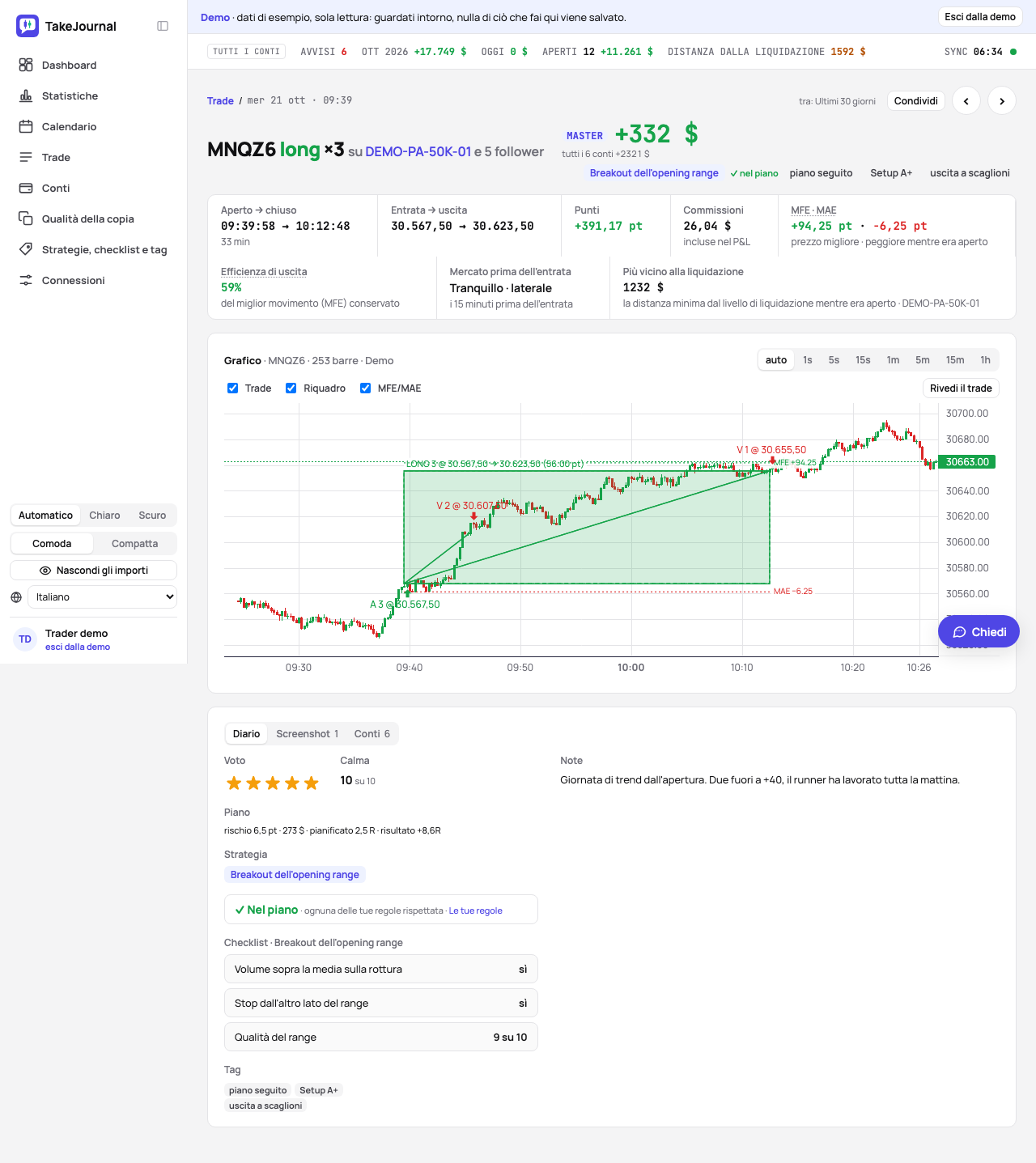Viewport: 1036px width, 1163px height.
Task: Collapse the sidebar with the panel icon
Action: [163, 26]
